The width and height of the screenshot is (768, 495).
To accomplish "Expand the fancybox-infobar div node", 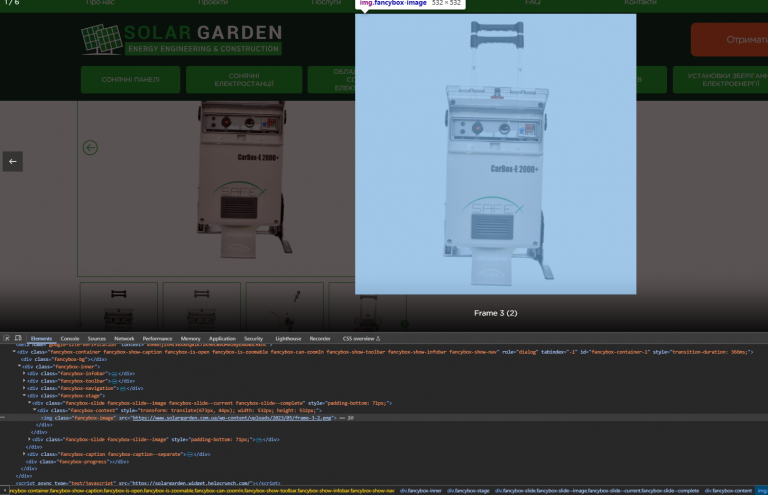I will (x=24, y=374).
